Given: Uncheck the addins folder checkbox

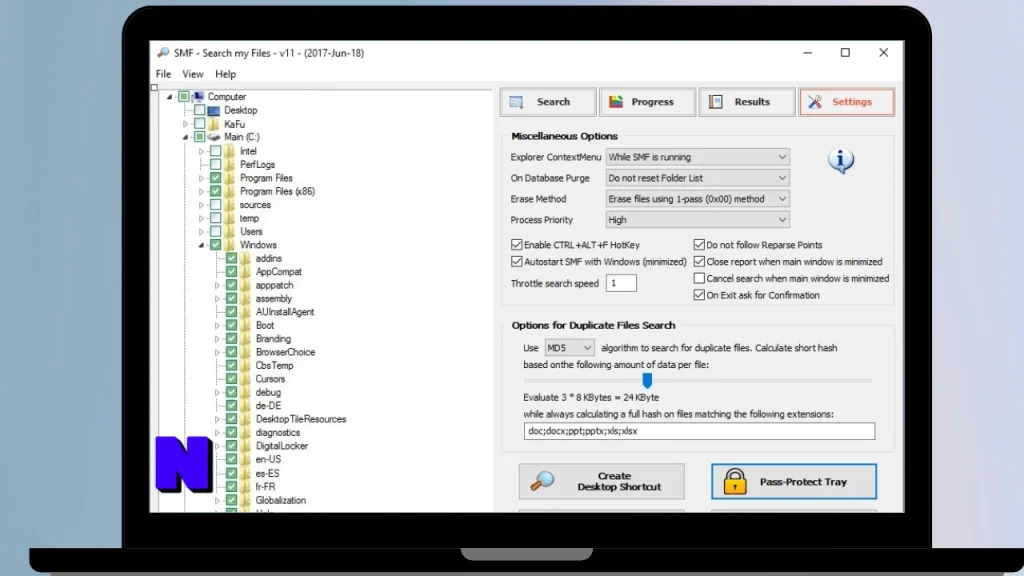Looking at the screenshot, I should coord(231,258).
